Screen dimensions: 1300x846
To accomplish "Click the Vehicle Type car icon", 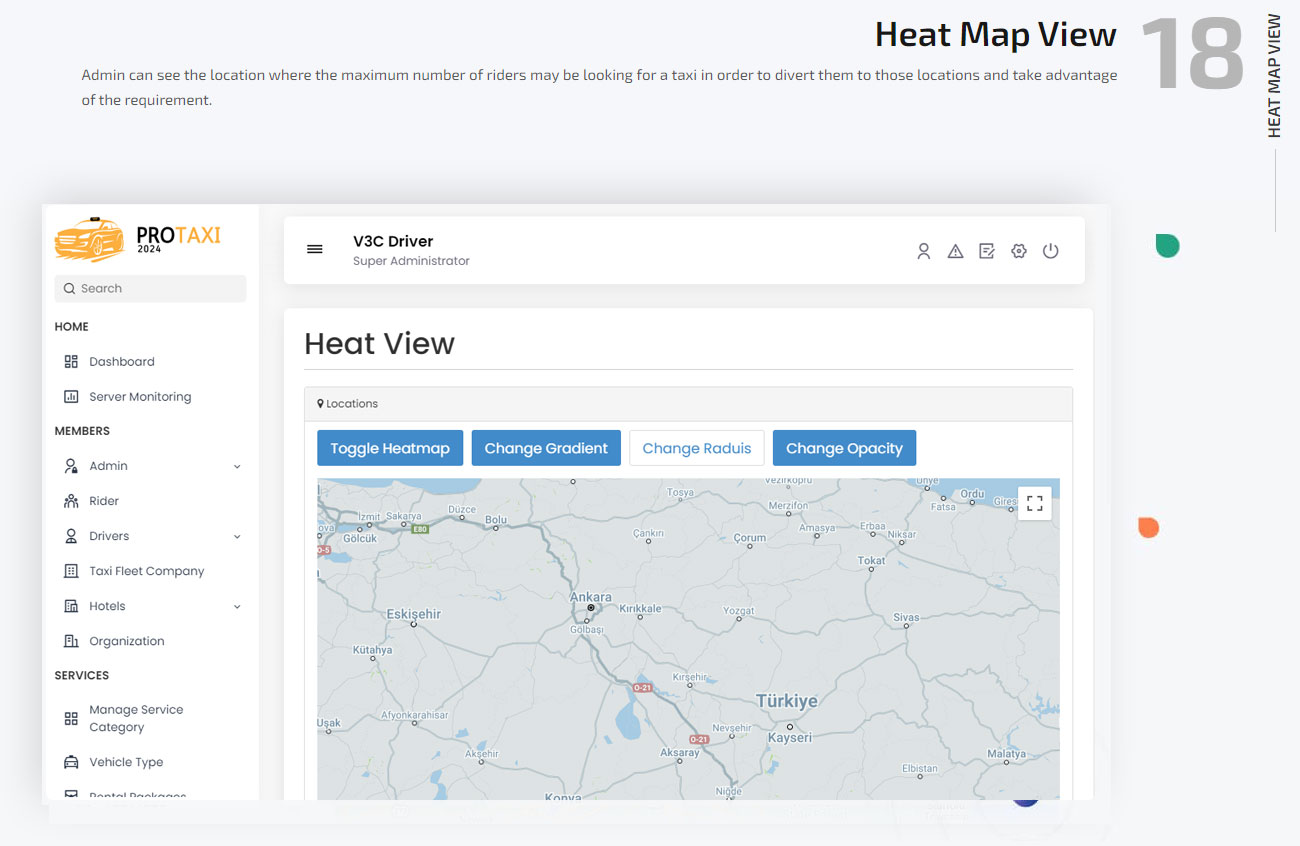I will coord(71,762).
